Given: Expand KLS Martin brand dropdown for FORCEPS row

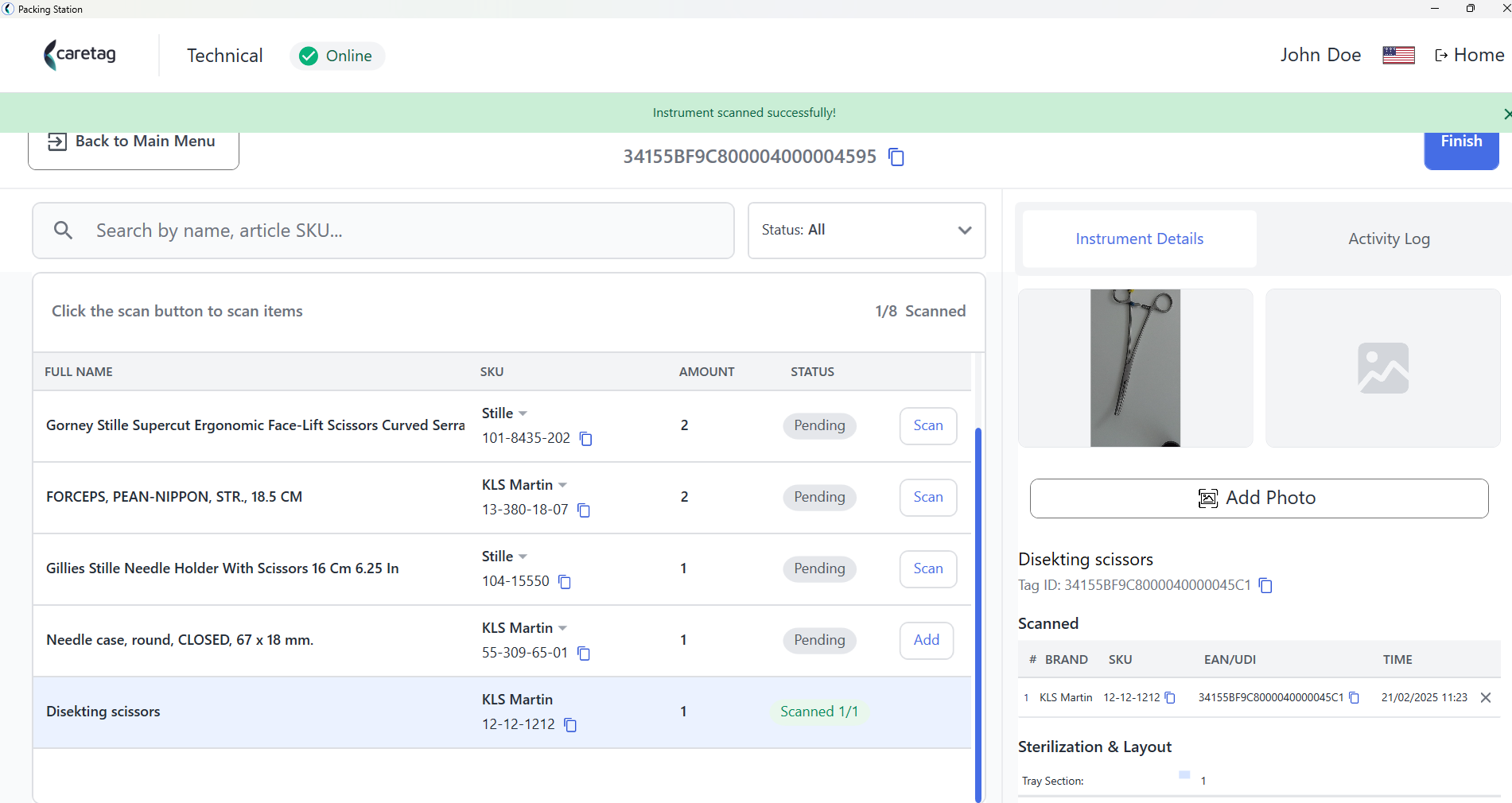Looking at the screenshot, I should tap(562, 485).
